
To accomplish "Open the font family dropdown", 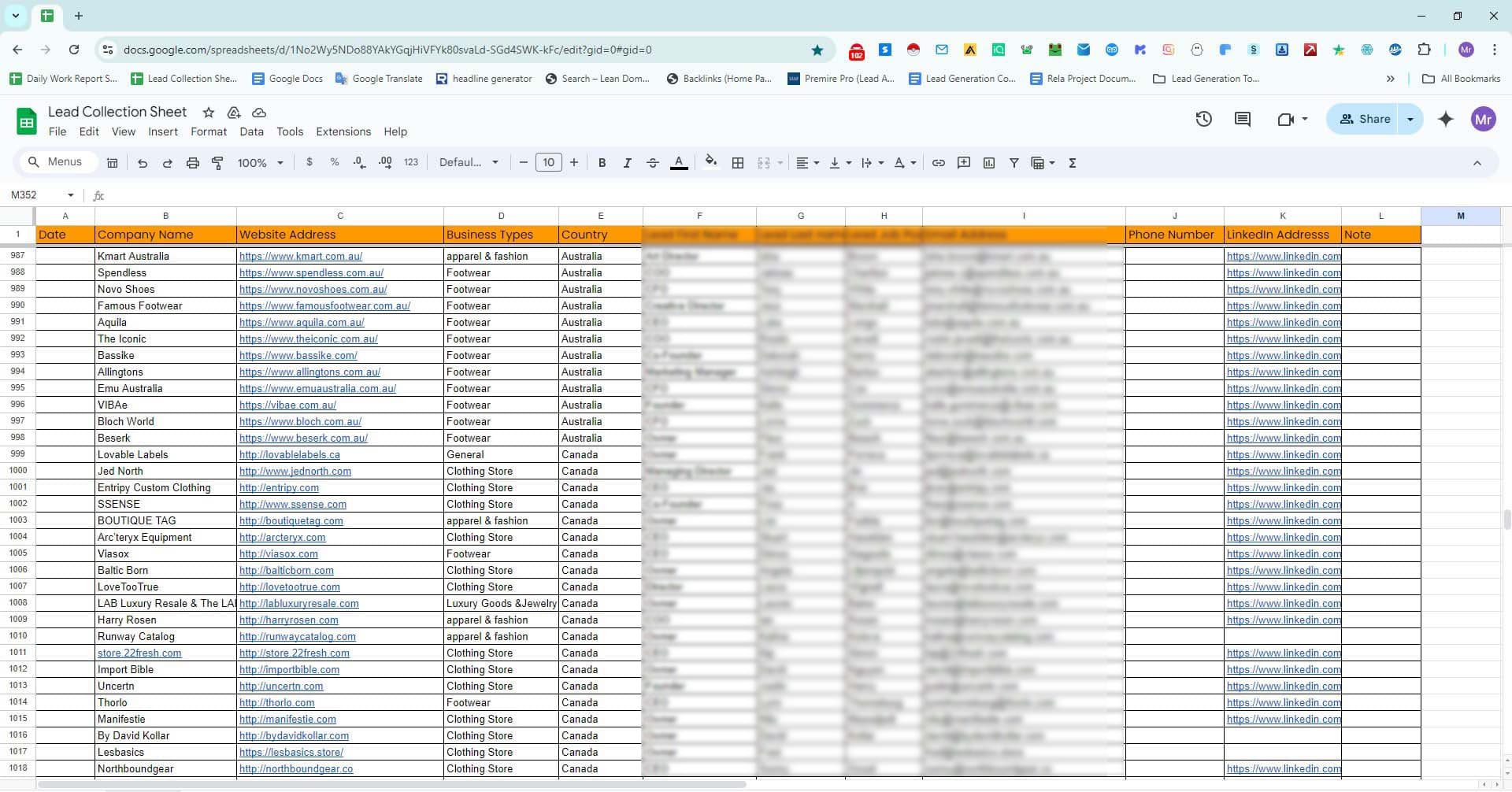I will pos(469,163).
